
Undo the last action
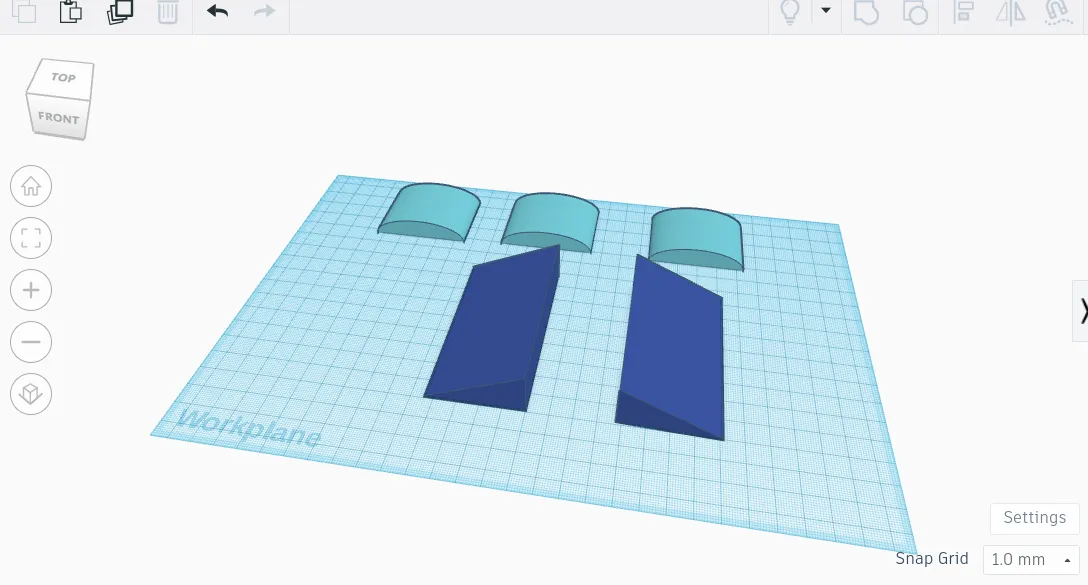pyautogui.click(x=217, y=11)
